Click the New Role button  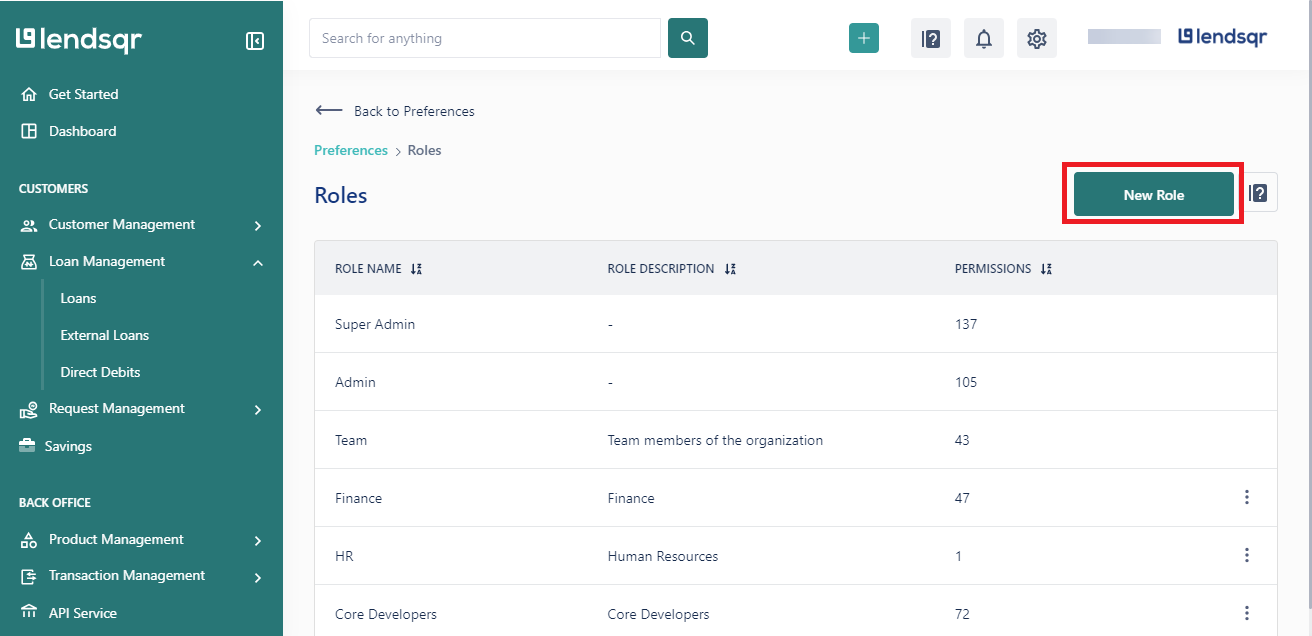coord(1153,194)
